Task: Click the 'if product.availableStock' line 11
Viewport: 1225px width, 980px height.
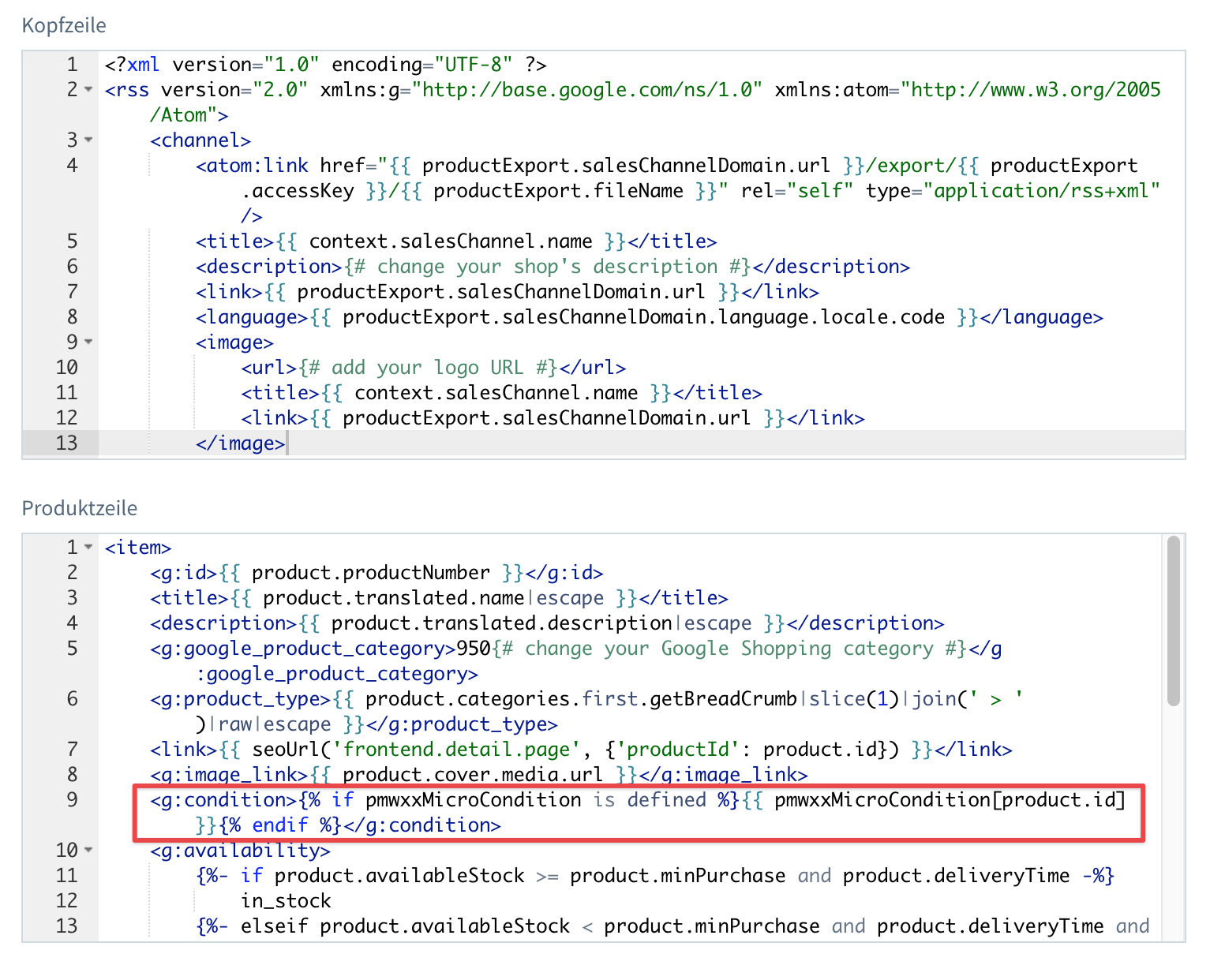Action: click(654, 876)
